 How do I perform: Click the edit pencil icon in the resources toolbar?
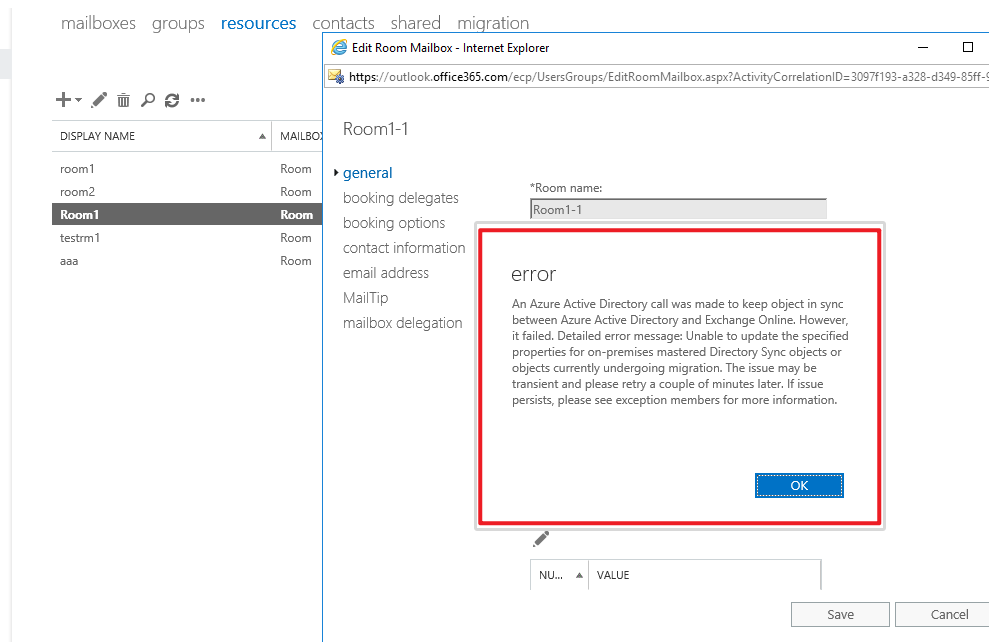[x=99, y=100]
